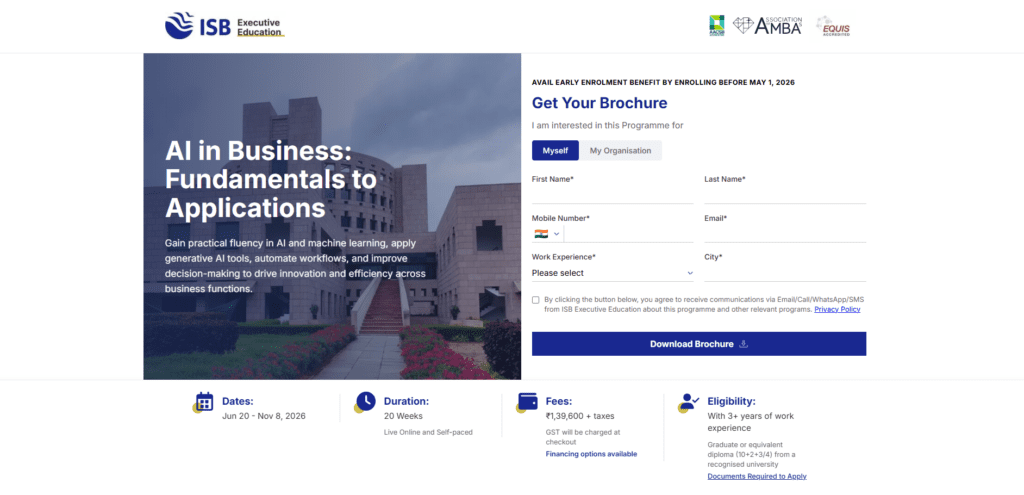Expand the country code chevron
The width and height of the screenshot is (1024, 495).
point(556,234)
